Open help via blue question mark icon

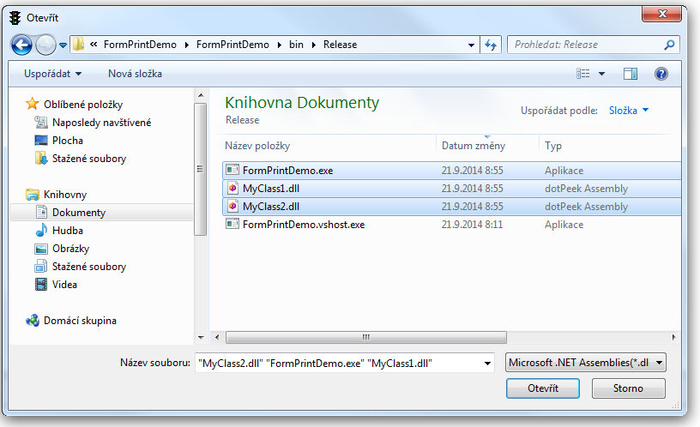(x=661, y=74)
